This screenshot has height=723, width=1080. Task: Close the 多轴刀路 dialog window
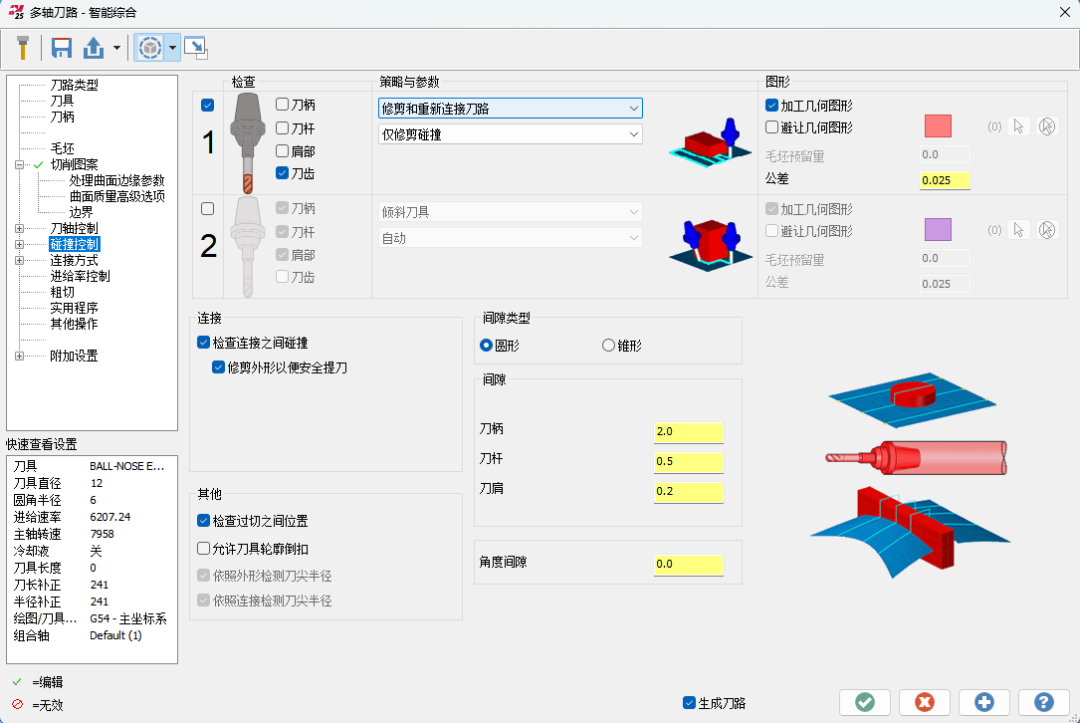1064,12
